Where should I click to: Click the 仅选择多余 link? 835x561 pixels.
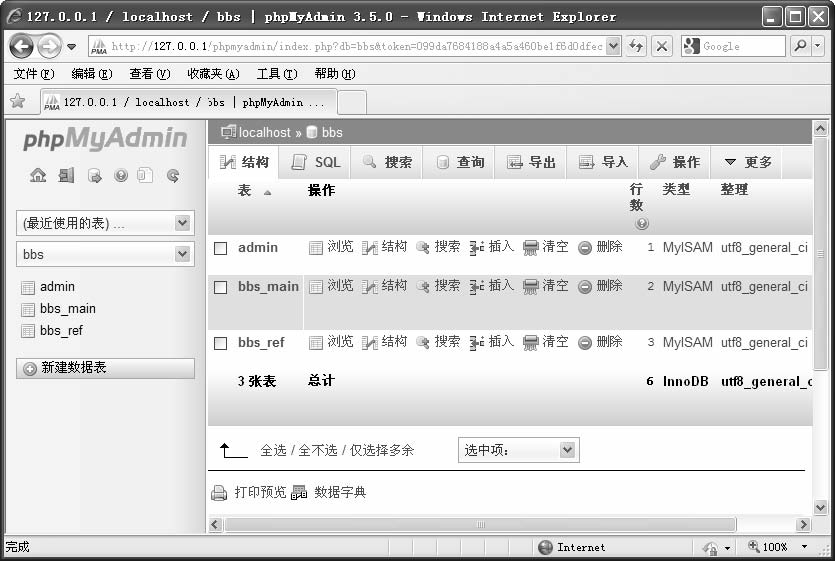click(382, 451)
